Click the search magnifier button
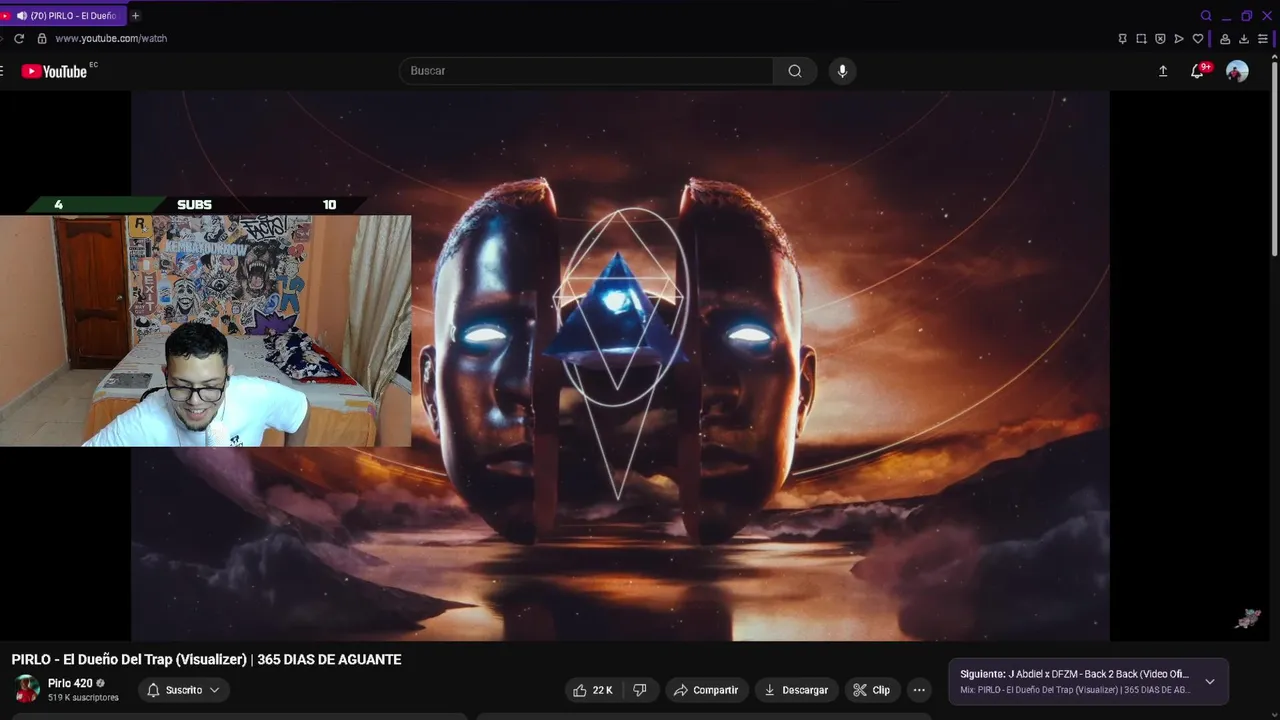1280x720 pixels. click(795, 71)
